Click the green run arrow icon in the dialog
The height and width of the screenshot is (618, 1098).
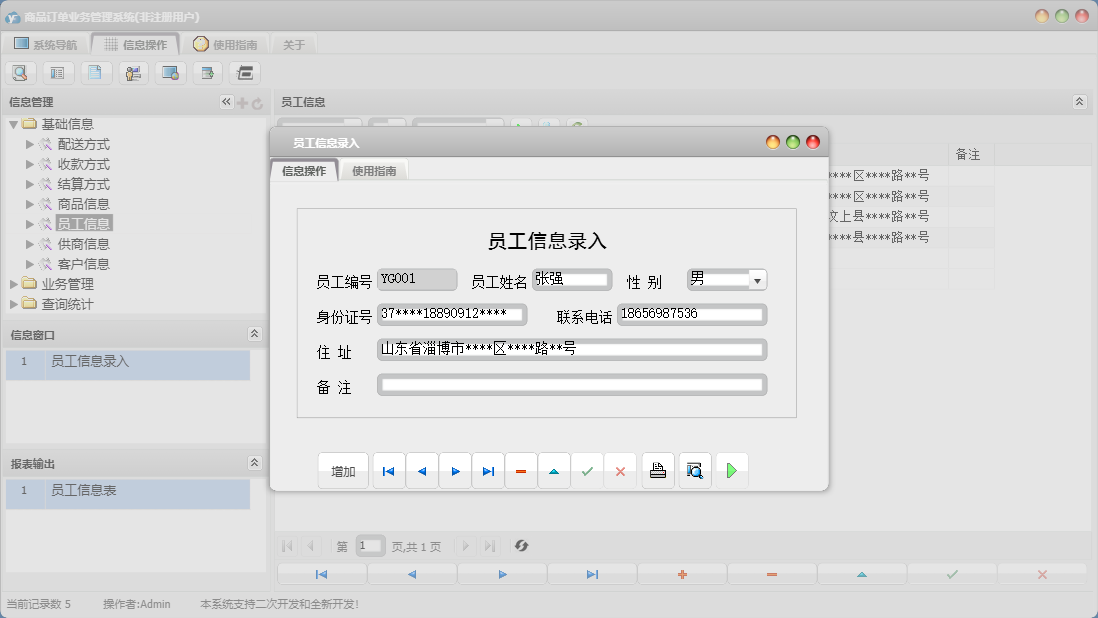point(731,470)
